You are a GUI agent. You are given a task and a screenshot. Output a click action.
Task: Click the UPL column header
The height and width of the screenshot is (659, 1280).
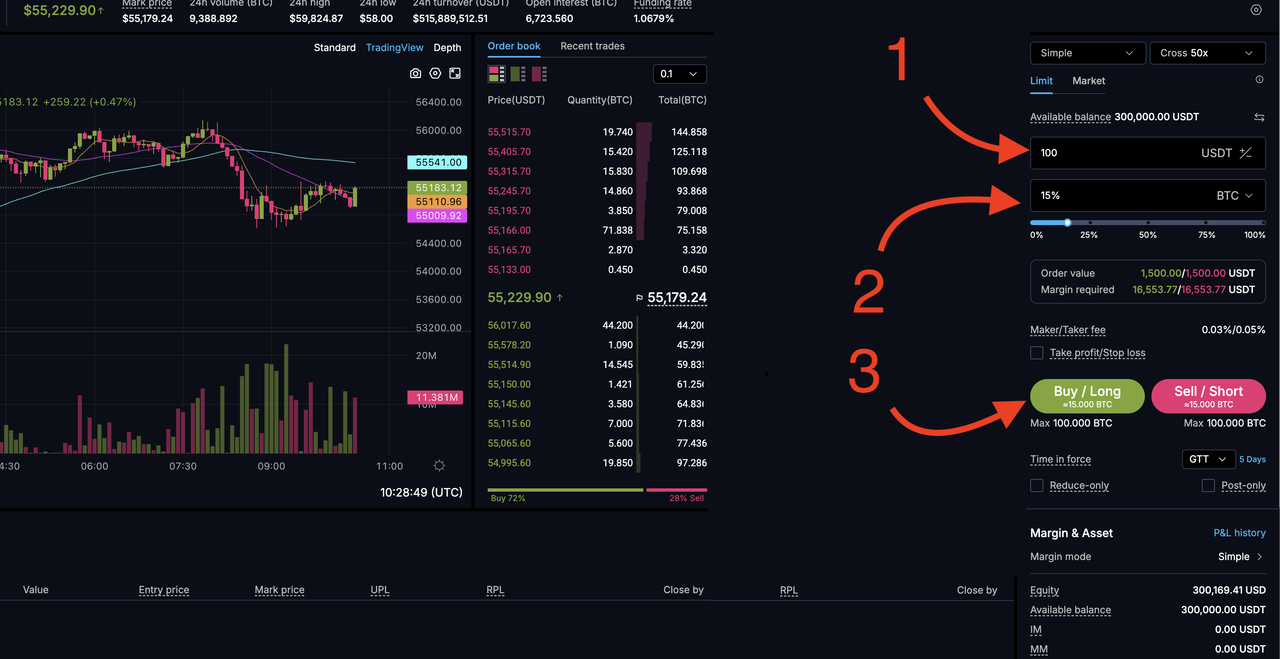[x=380, y=590]
